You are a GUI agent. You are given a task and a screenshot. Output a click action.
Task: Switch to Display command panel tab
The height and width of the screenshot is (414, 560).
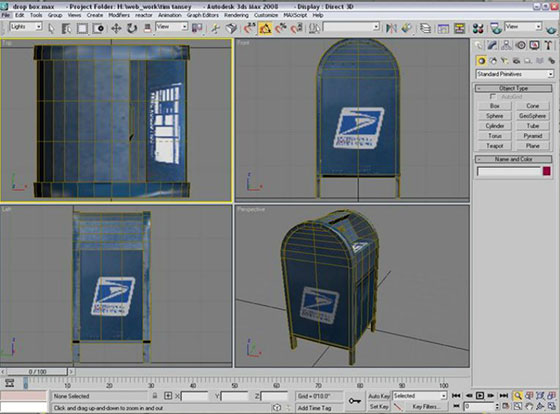pyautogui.click(x=534, y=45)
